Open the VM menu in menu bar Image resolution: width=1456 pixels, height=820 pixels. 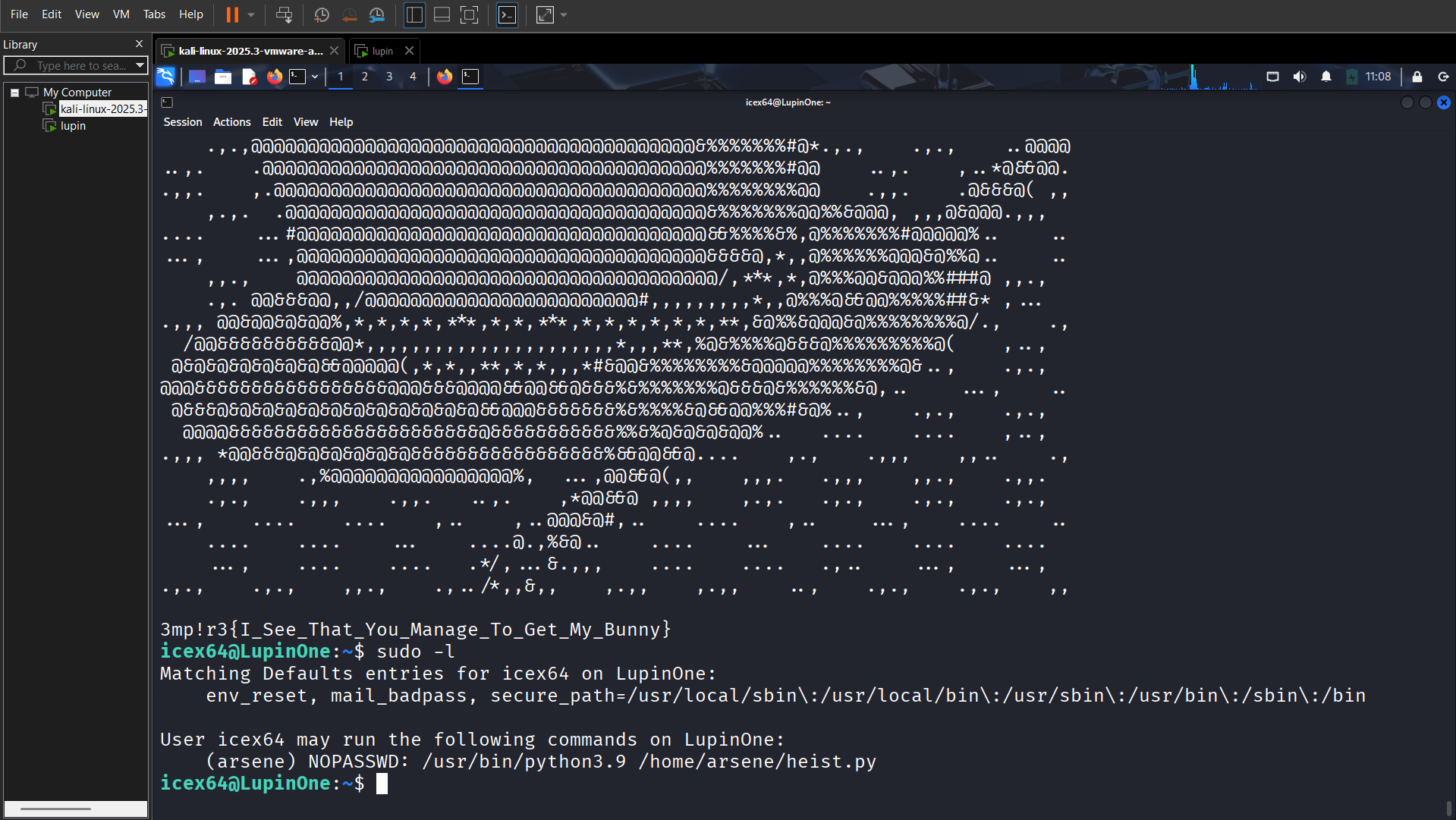point(121,14)
